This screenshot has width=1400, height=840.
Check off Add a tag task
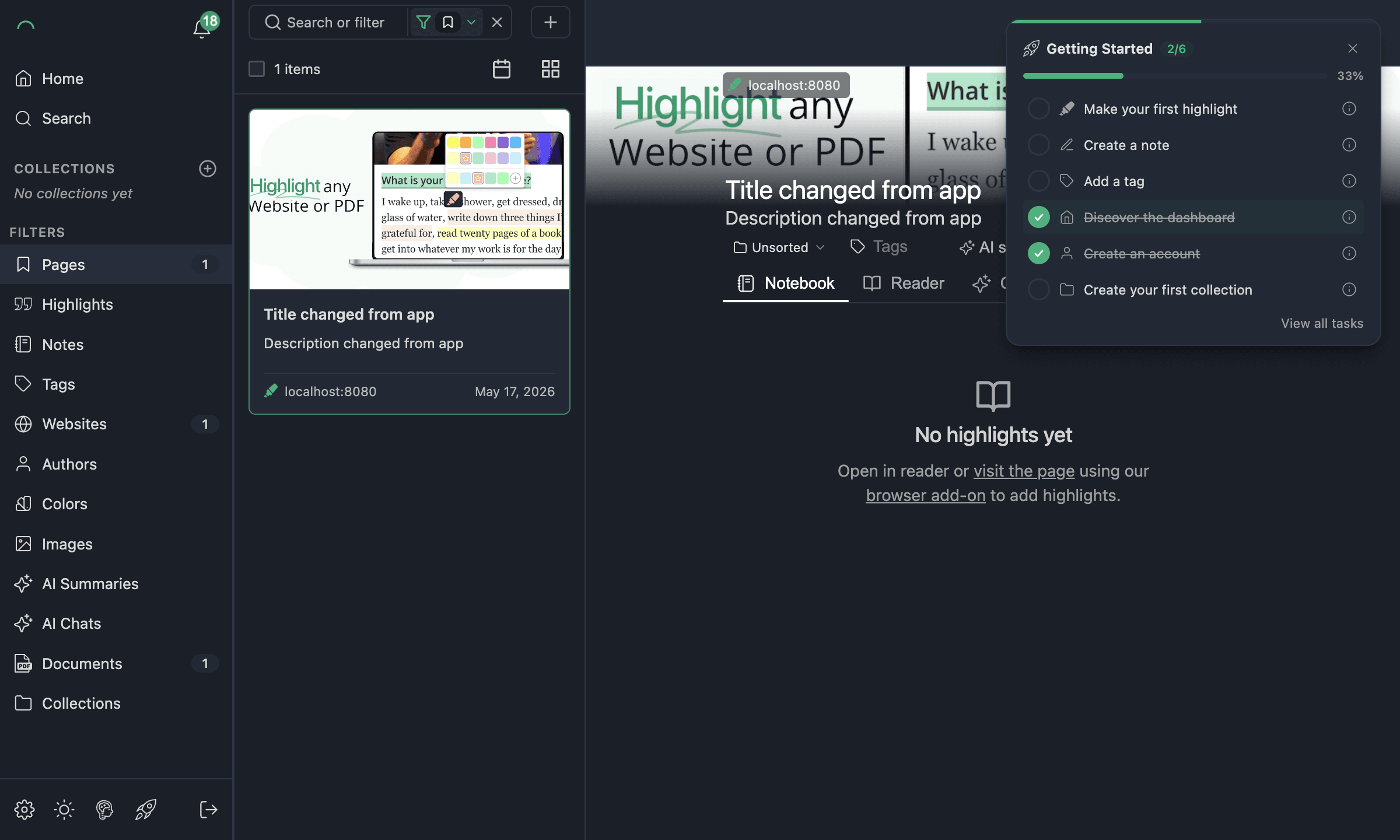tap(1038, 181)
